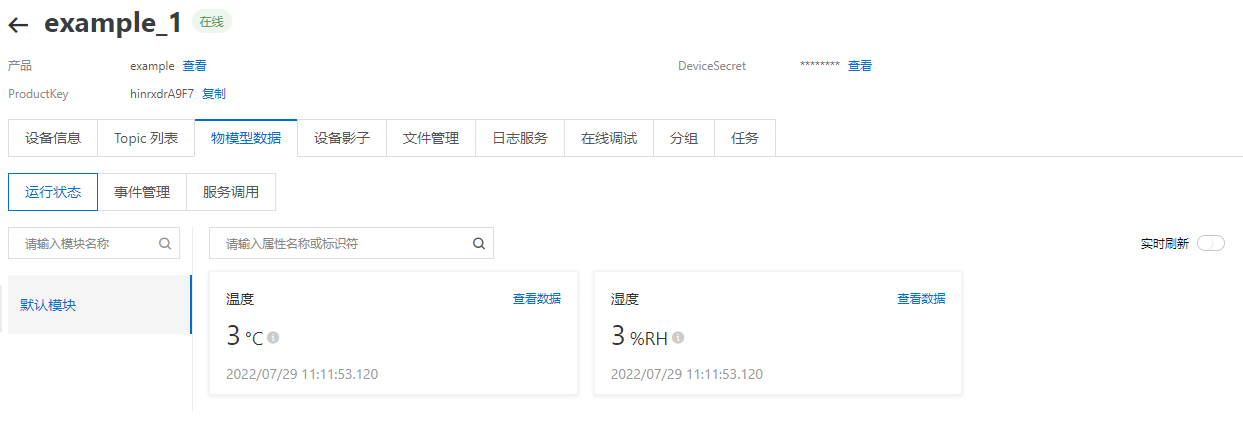Focus the module name search field
Viewport: 1243px width, 439px height.
[x=94, y=243]
